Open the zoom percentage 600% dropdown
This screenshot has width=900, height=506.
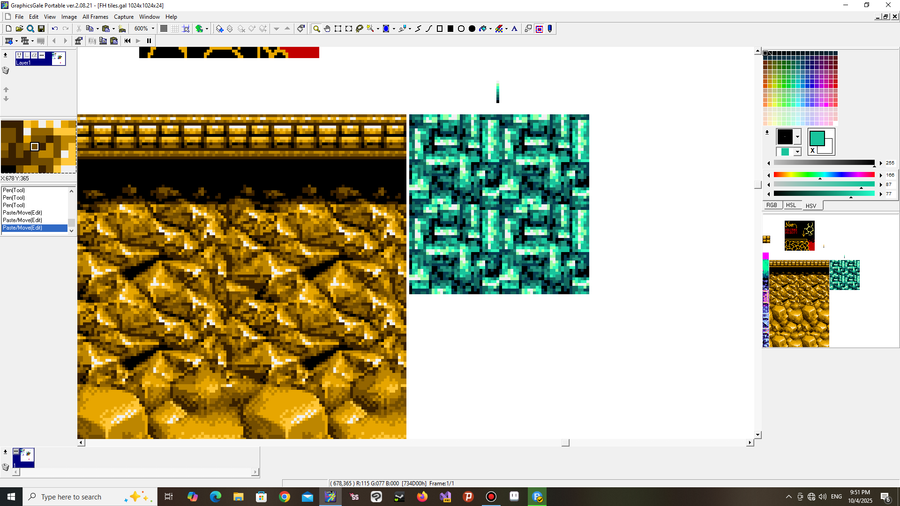(x=153, y=29)
